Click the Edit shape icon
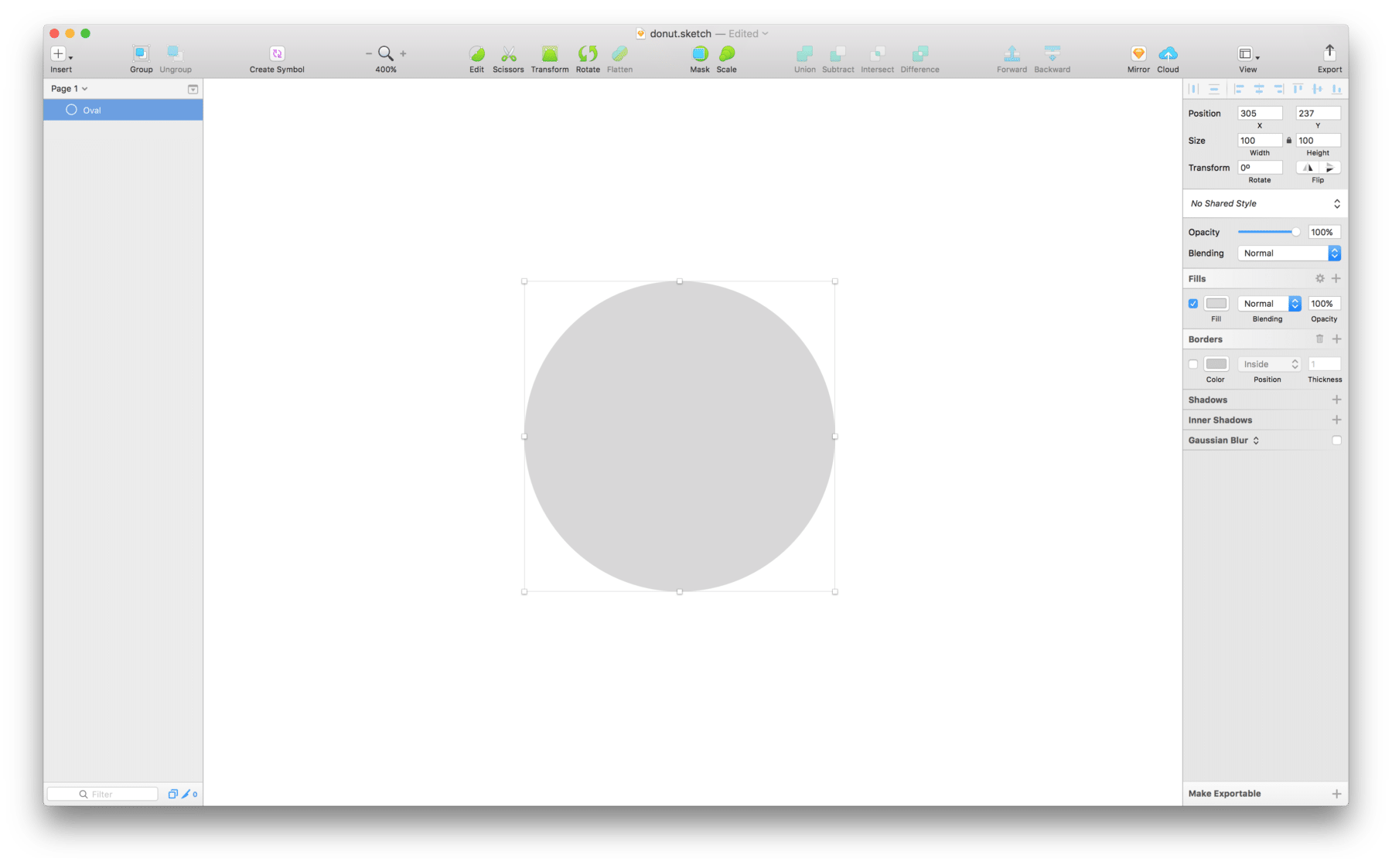1392x868 pixels. [x=476, y=54]
